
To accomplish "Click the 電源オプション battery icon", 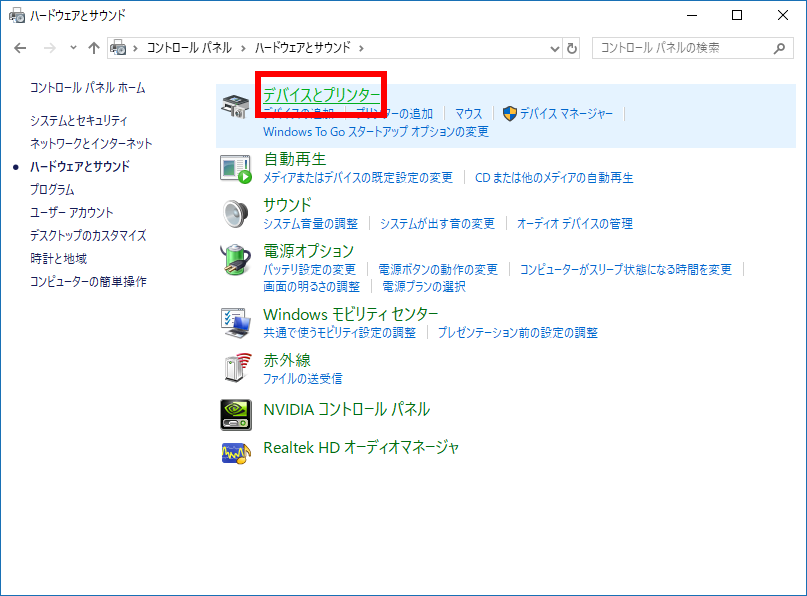I will (236, 260).
